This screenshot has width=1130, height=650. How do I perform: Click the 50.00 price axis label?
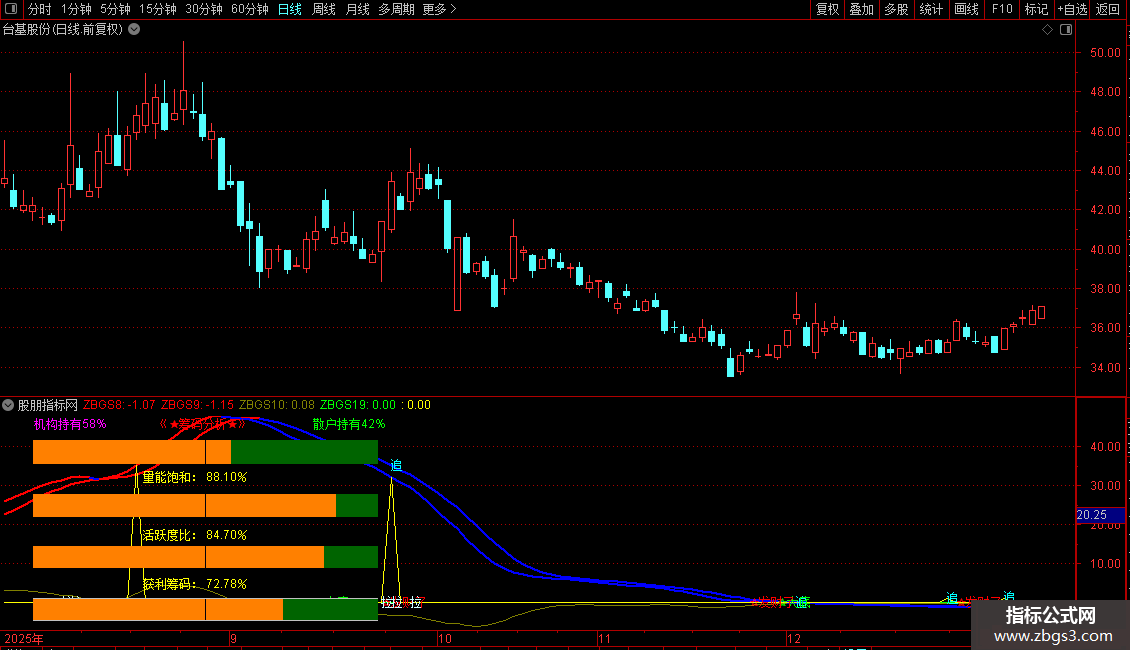[x=1105, y=53]
